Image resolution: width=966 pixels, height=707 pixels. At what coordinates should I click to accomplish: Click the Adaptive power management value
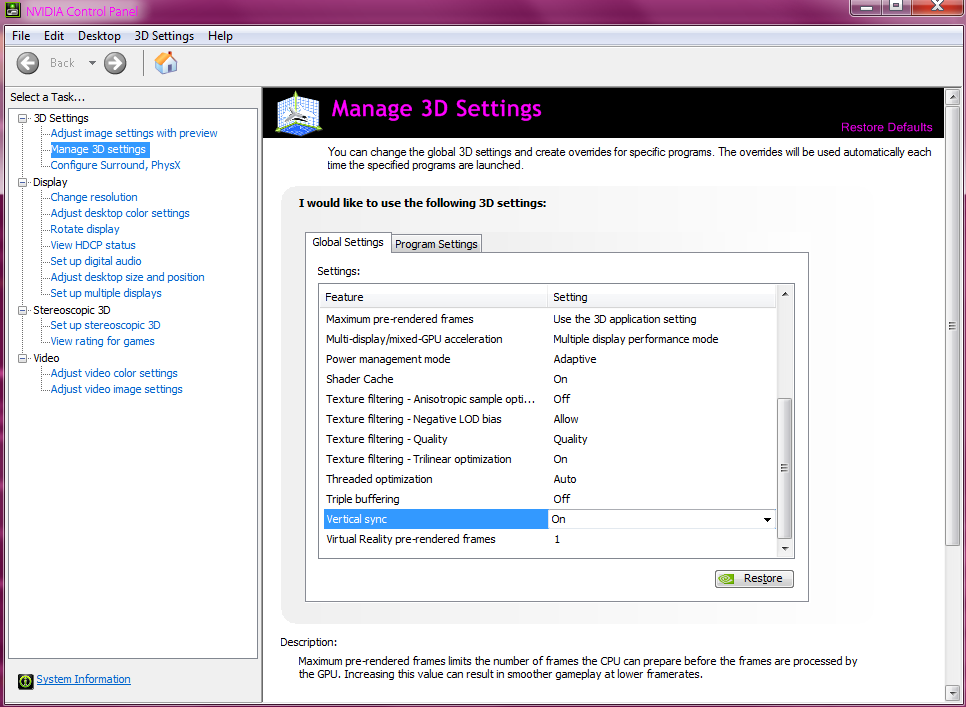tap(575, 359)
